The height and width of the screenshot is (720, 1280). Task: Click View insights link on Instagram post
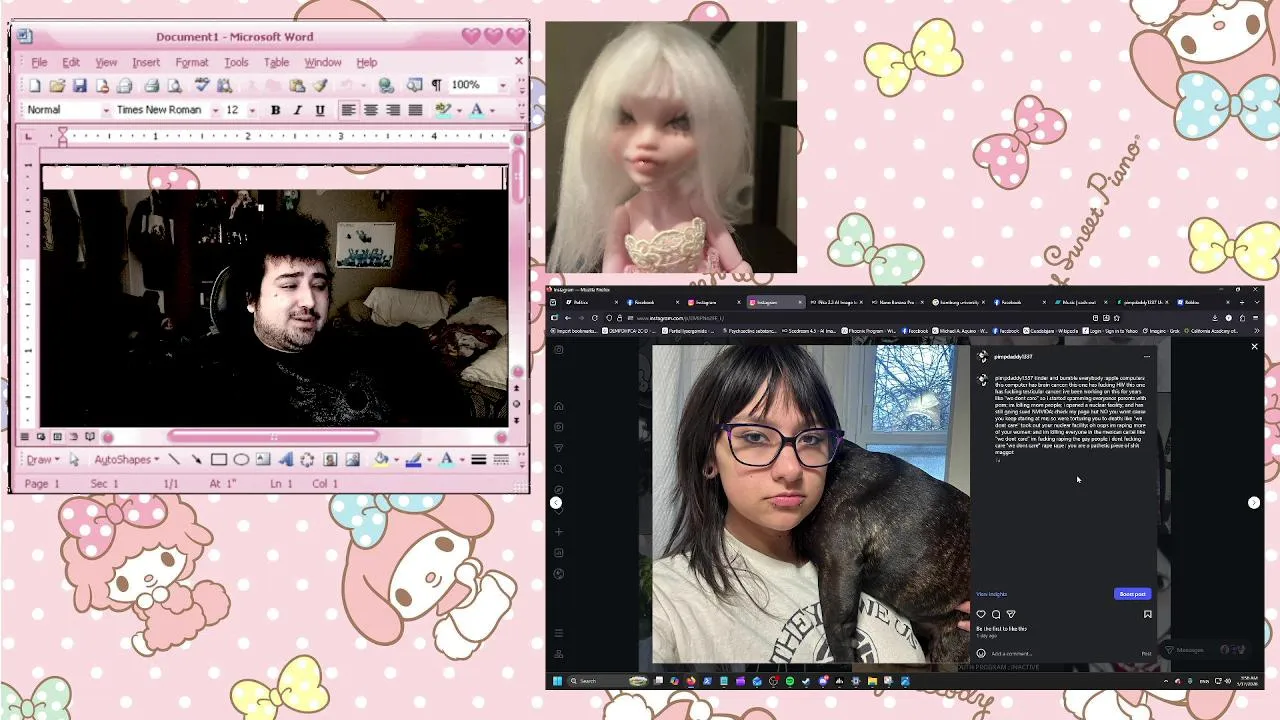pos(991,594)
